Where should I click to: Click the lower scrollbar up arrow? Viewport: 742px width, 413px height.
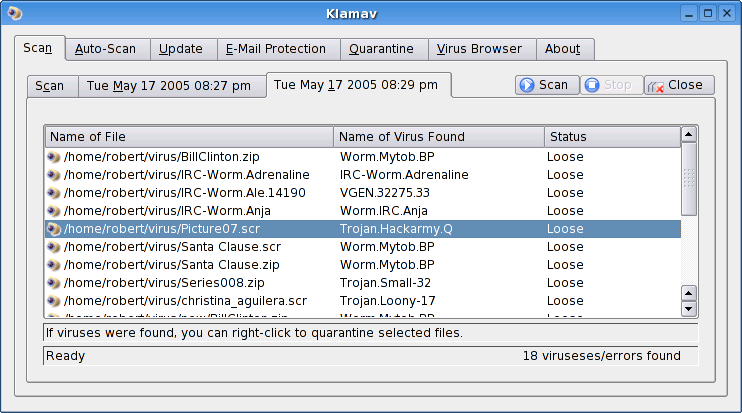[689, 293]
